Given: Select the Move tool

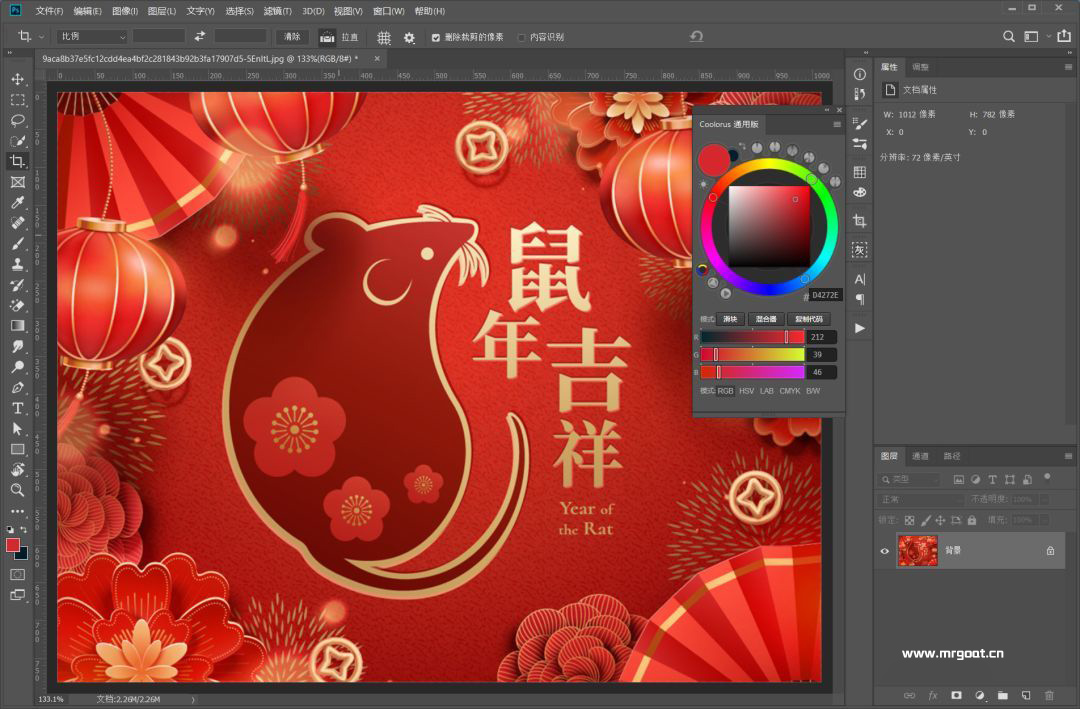Looking at the screenshot, I should (x=17, y=79).
